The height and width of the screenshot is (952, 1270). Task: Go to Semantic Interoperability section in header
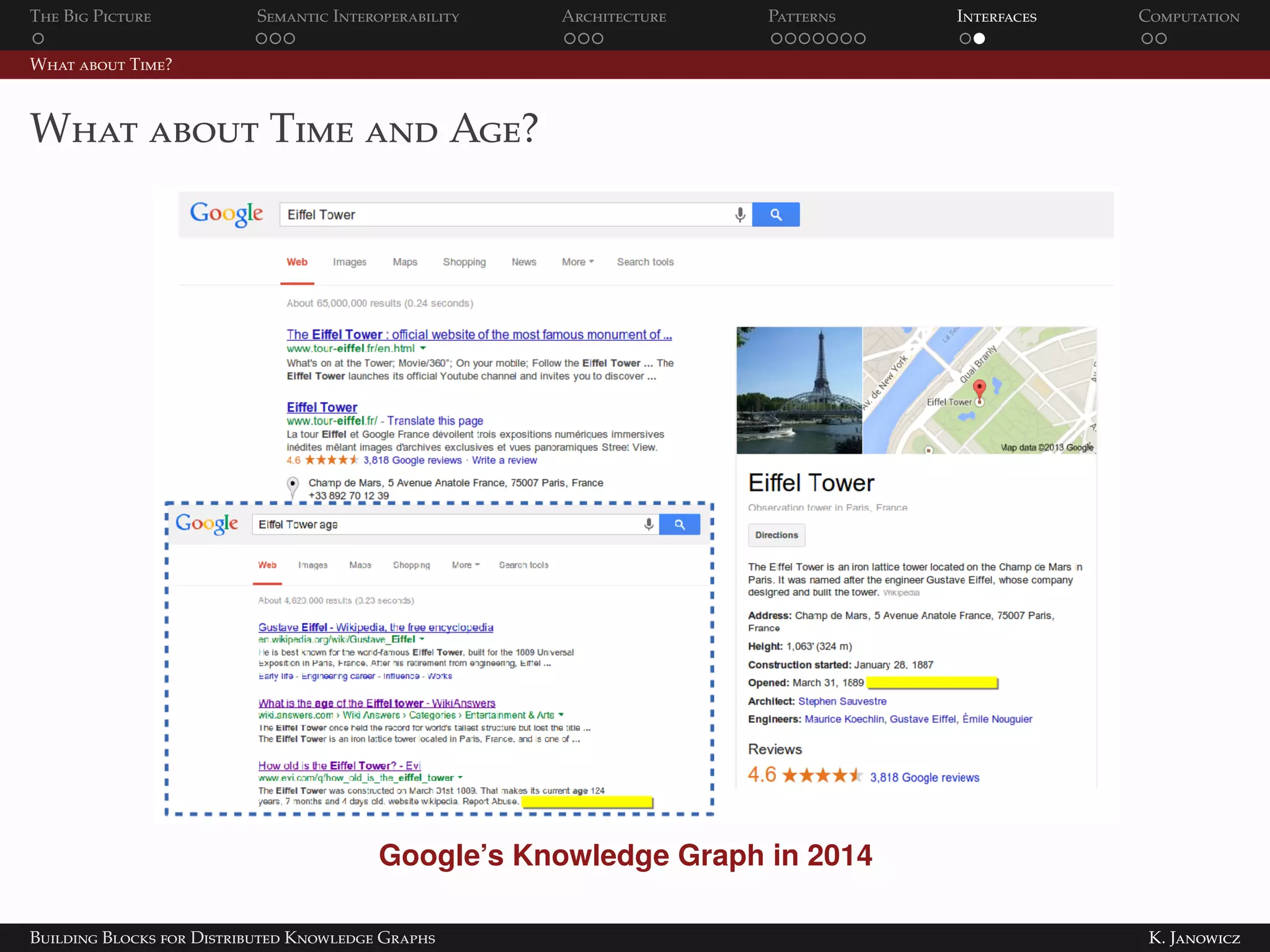358,17
